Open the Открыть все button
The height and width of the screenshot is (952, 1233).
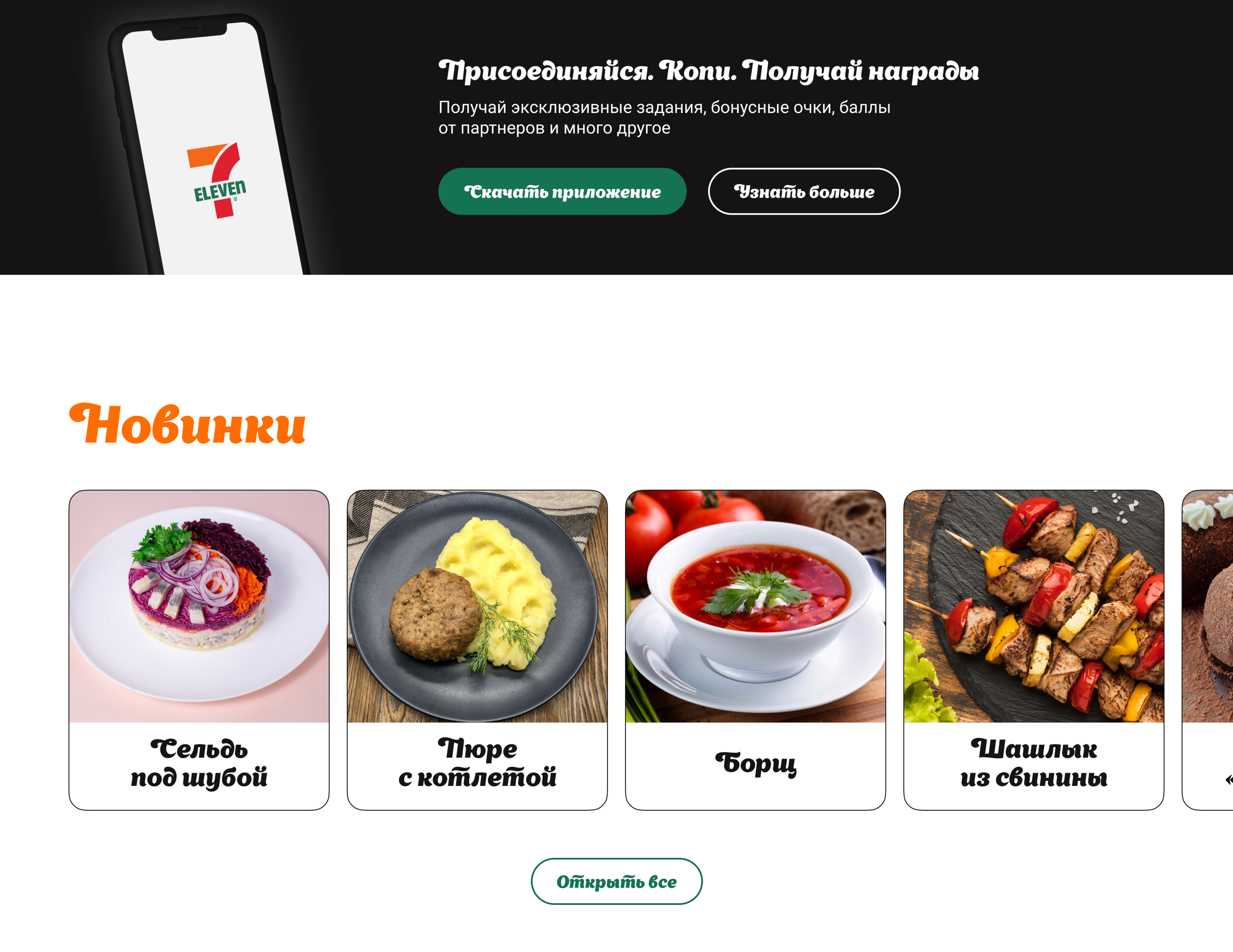pos(616,881)
